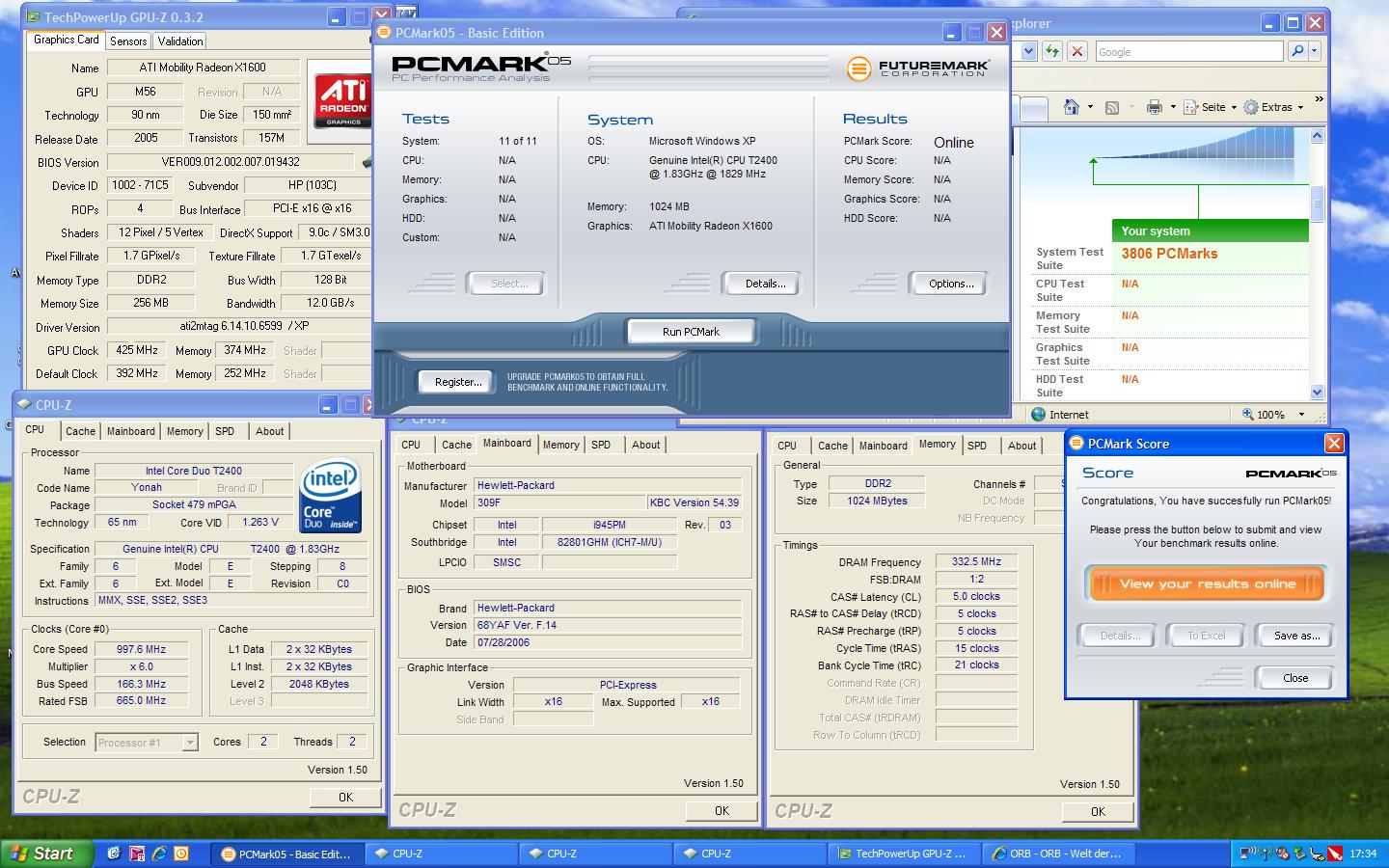Open the Mainboard tab in the CPU-Z Memory window

click(x=883, y=446)
